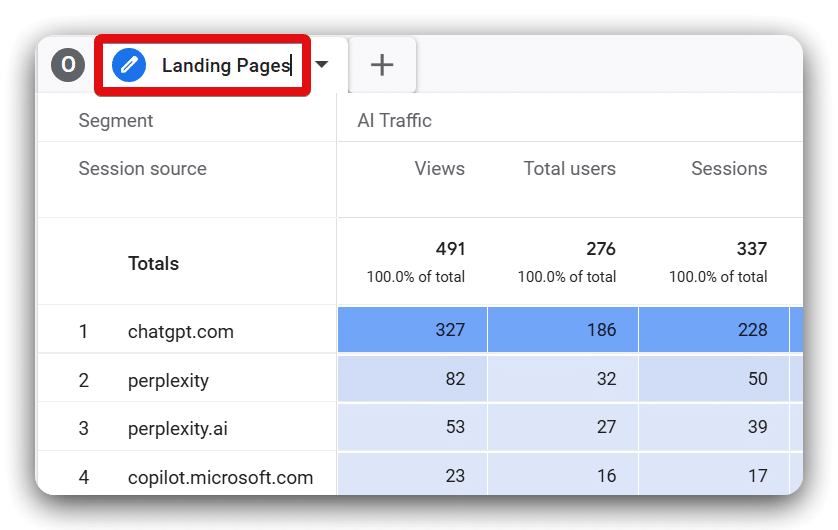Click the copilot.microsoft.com source row
This screenshot has width=838, height=530.
[220, 478]
